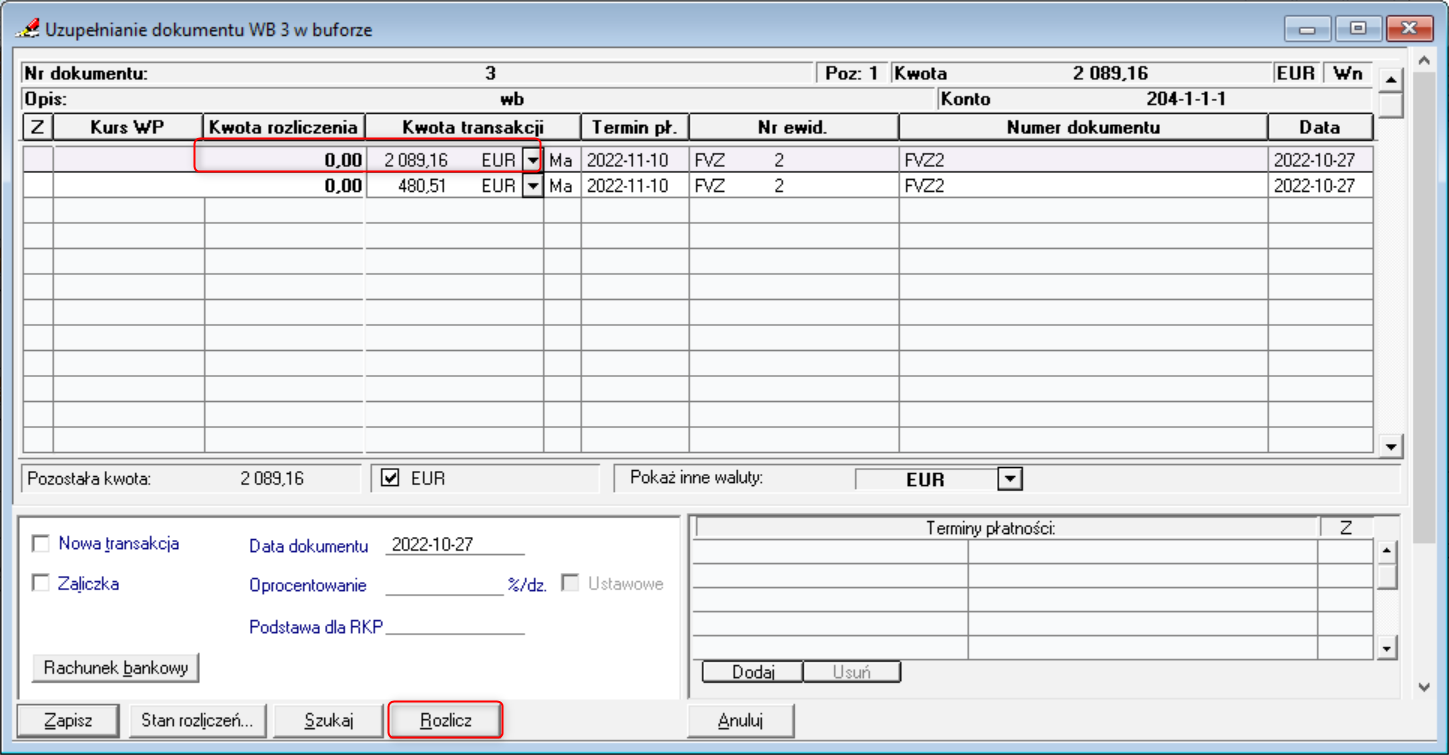
Task: Click the Data column header
Action: (1320, 127)
